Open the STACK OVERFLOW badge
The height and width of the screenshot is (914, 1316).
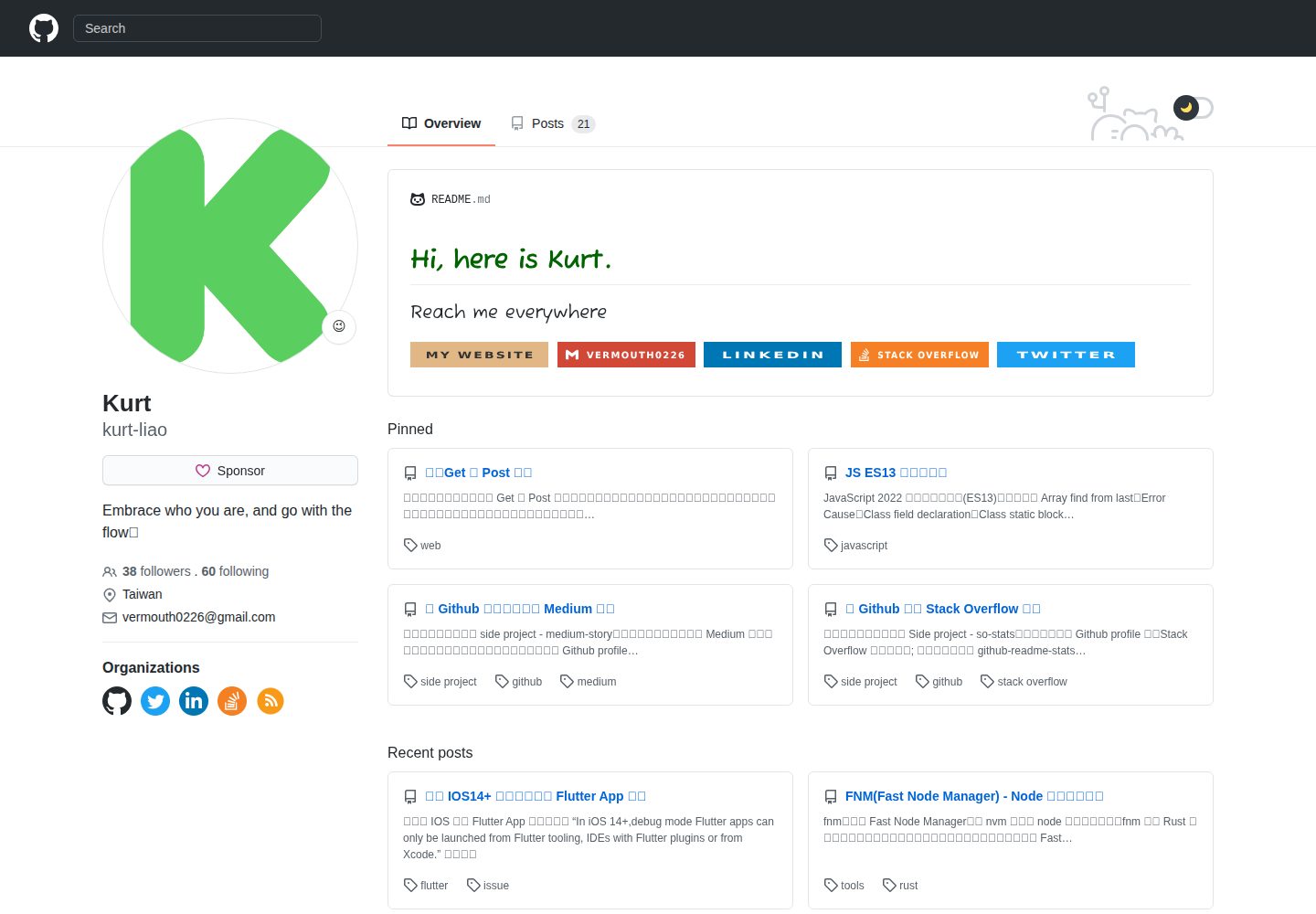click(x=919, y=355)
